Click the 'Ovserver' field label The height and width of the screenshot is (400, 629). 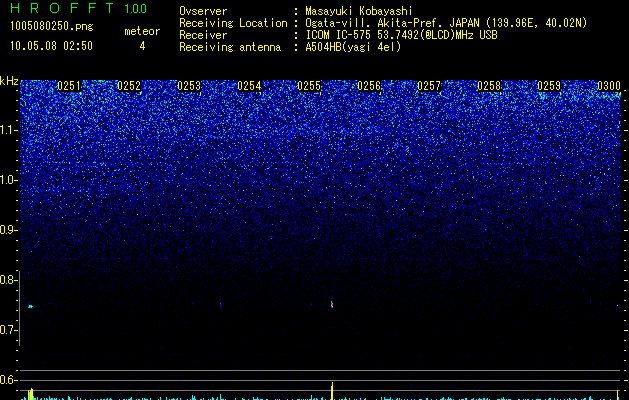click(x=203, y=11)
